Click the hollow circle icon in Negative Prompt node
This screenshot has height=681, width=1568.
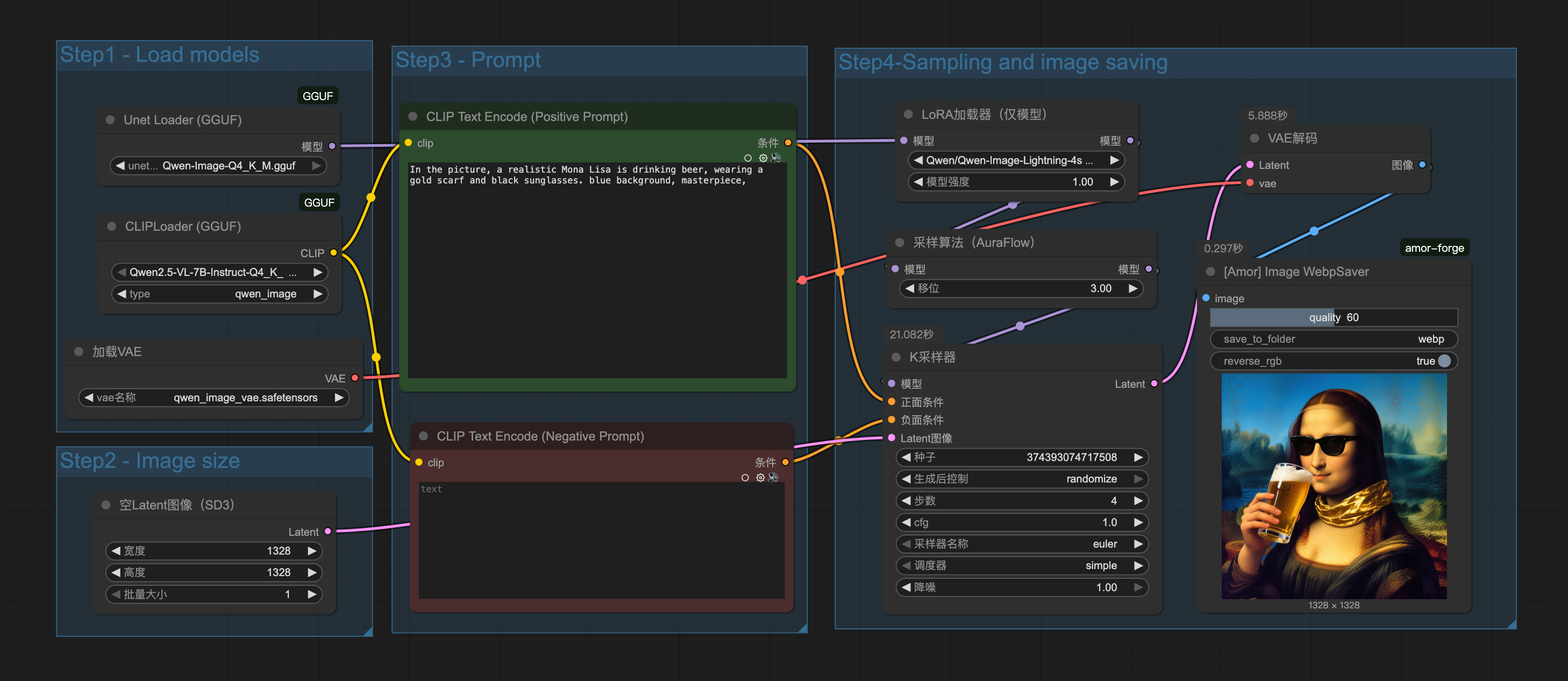pos(745,478)
